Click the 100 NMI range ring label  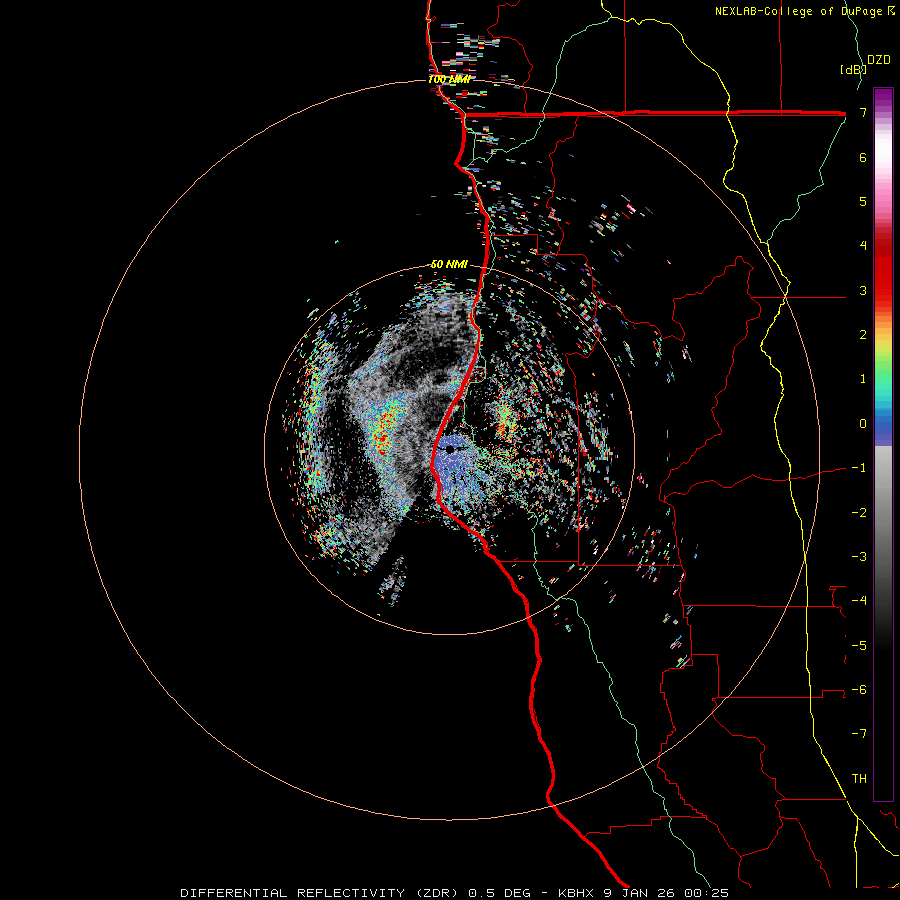[449, 79]
